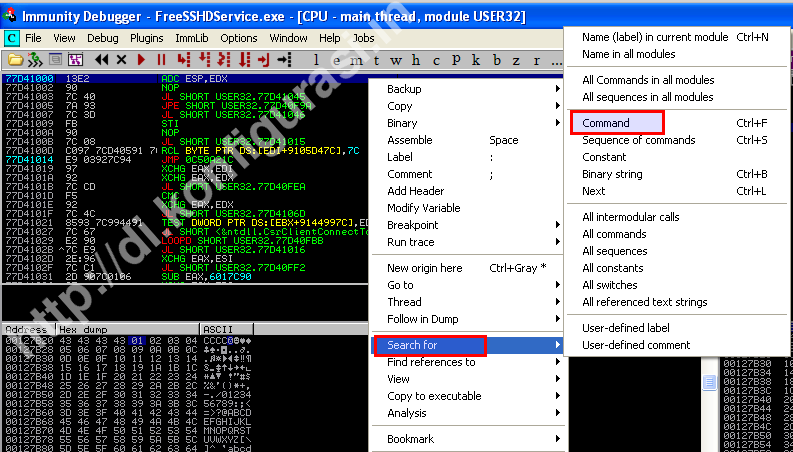Click the Step over red arrow icon
793x452 pixels.
click(204, 60)
